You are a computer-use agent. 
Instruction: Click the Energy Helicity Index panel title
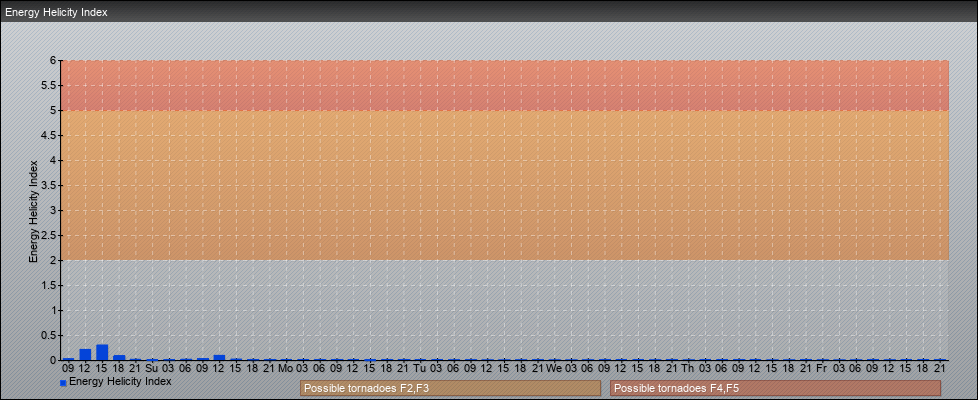coord(56,12)
